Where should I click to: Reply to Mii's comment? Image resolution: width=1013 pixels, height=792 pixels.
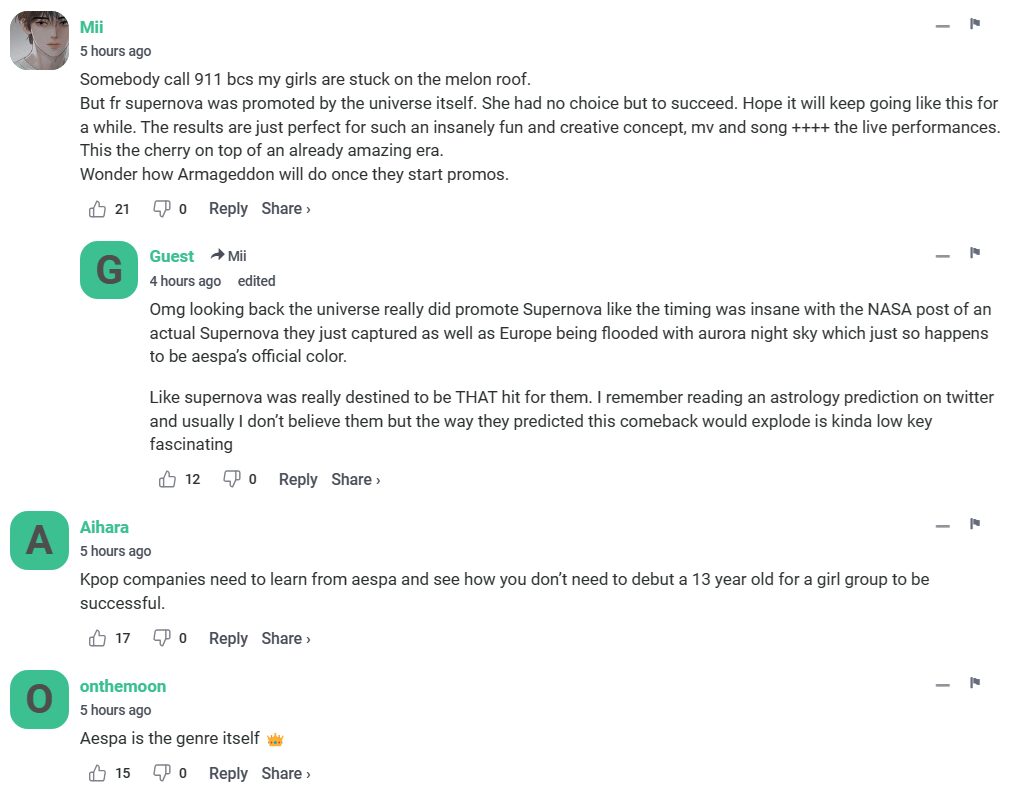point(228,209)
